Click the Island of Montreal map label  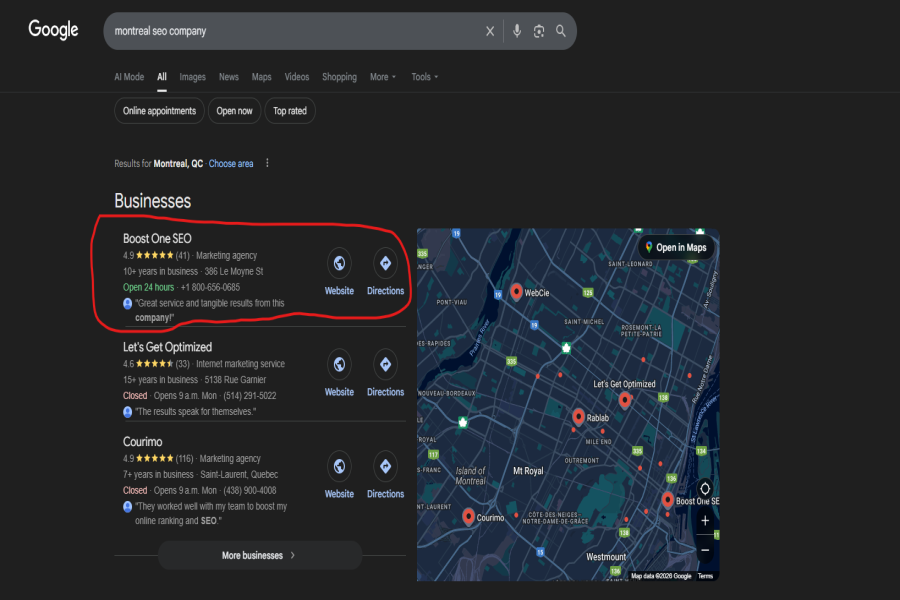[x=471, y=476]
